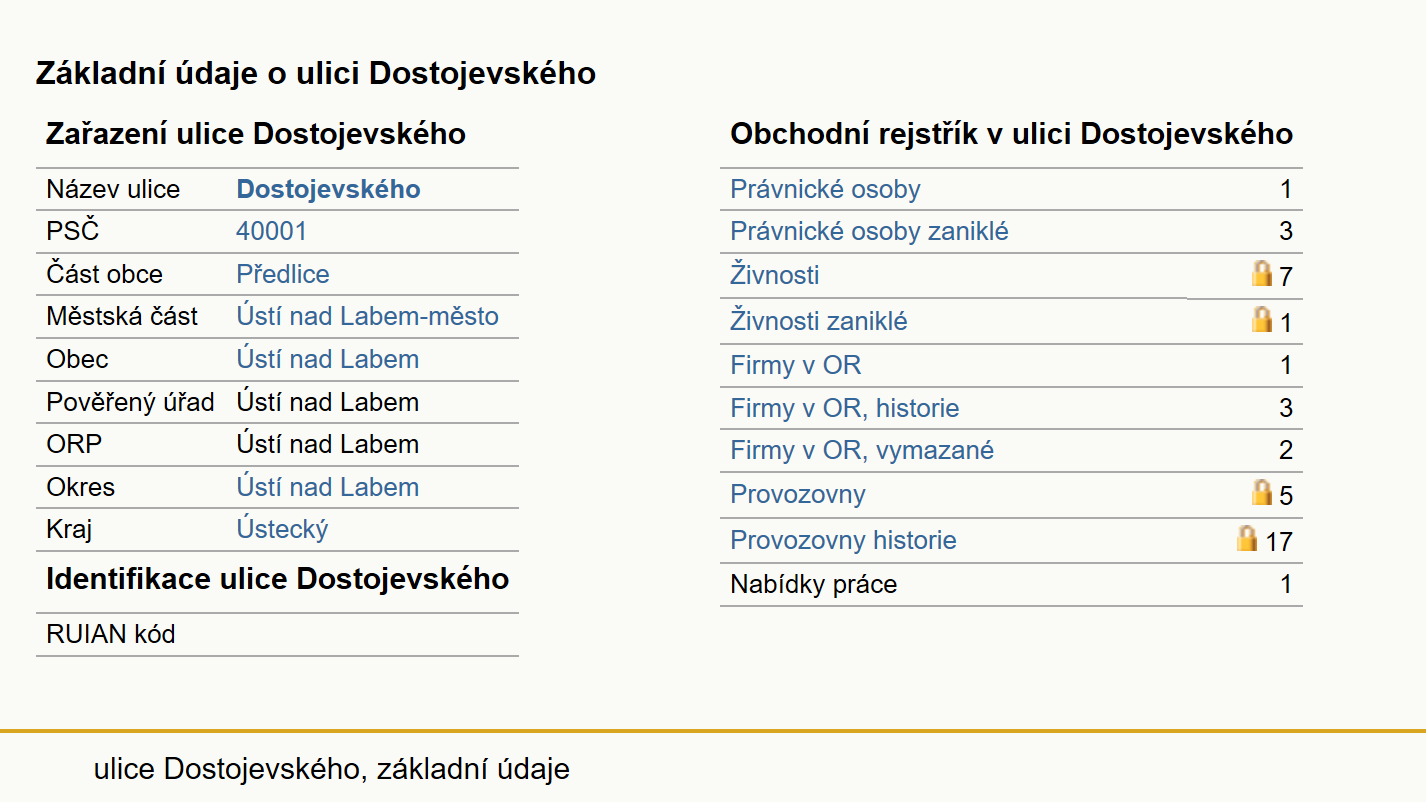This screenshot has width=1426, height=802.
Task: Follow the Ústí nad Labem-město link
Action: pyautogui.click(x=367, y=316)
